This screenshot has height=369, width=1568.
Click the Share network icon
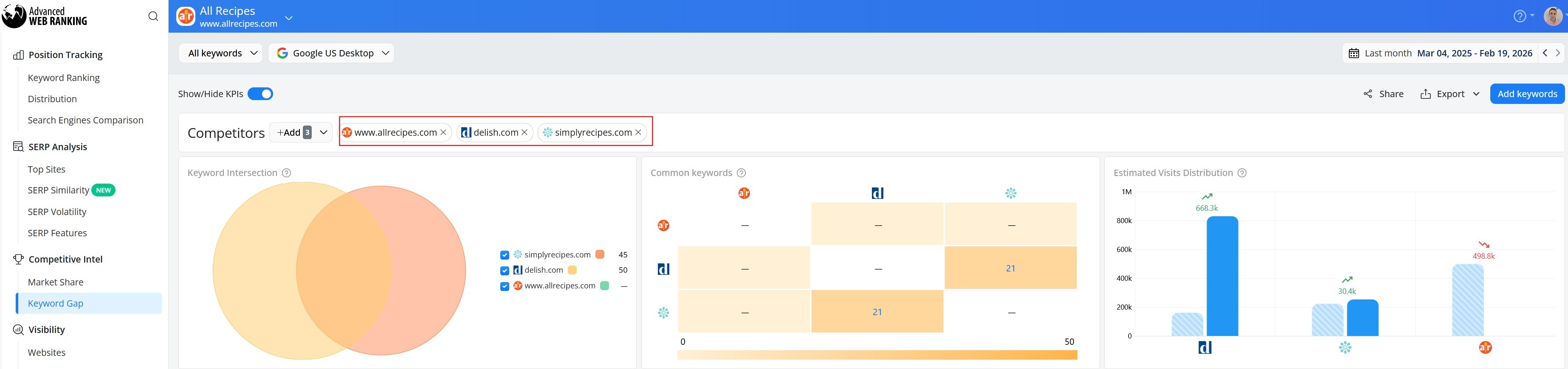1368,94
